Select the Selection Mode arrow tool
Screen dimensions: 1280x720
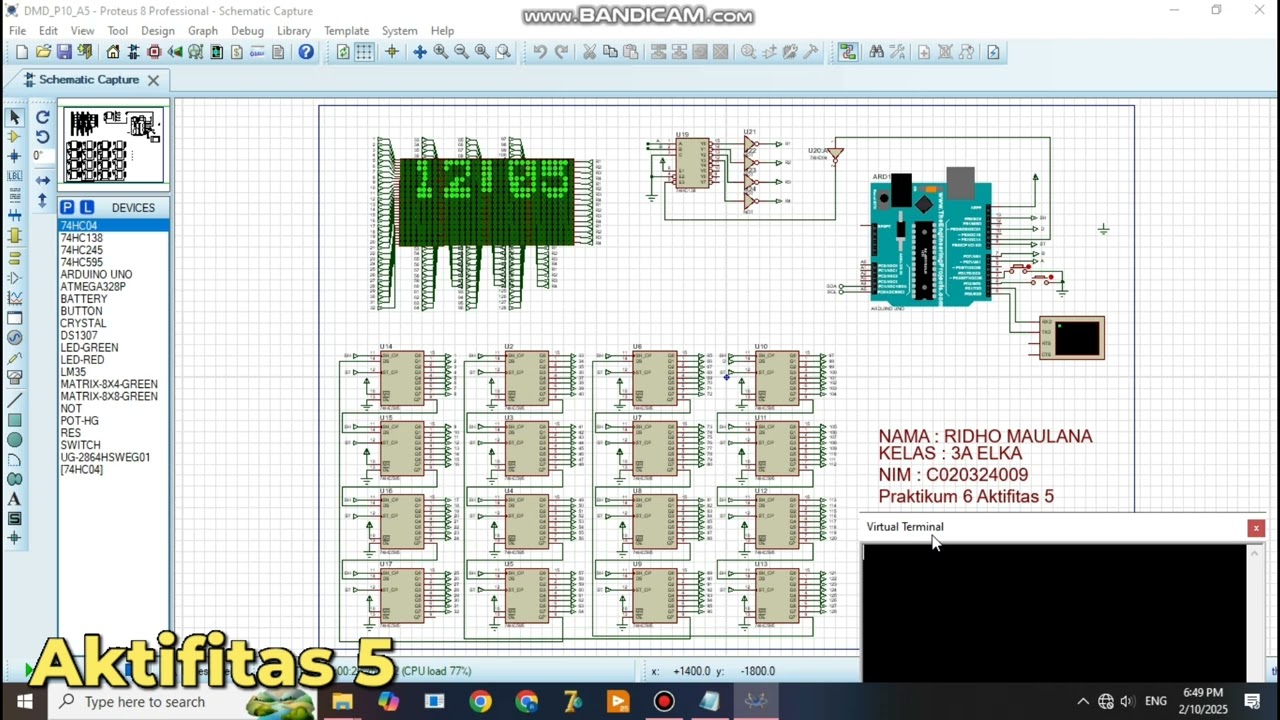[14, 118]
